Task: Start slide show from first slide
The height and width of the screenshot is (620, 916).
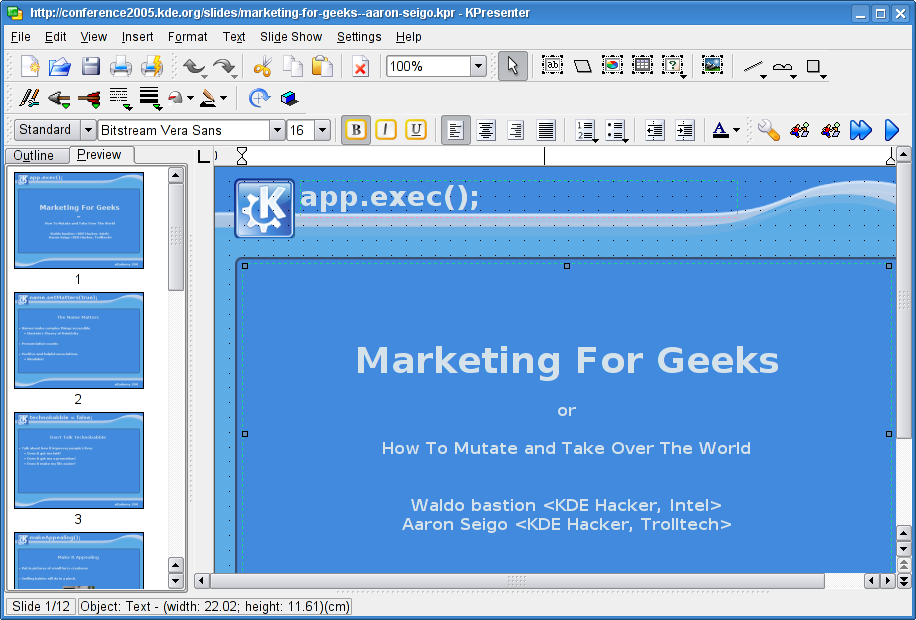Action: [x=860, y=130]
